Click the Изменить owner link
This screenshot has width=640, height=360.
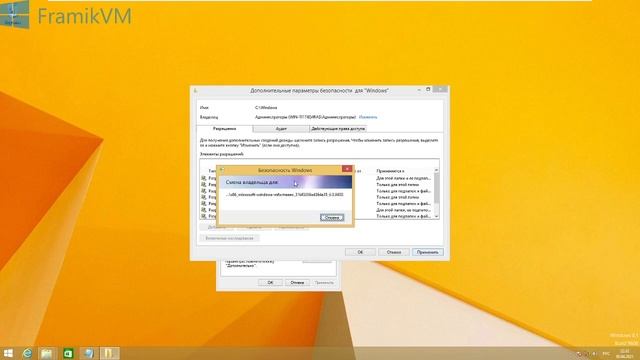coord(368,117)
